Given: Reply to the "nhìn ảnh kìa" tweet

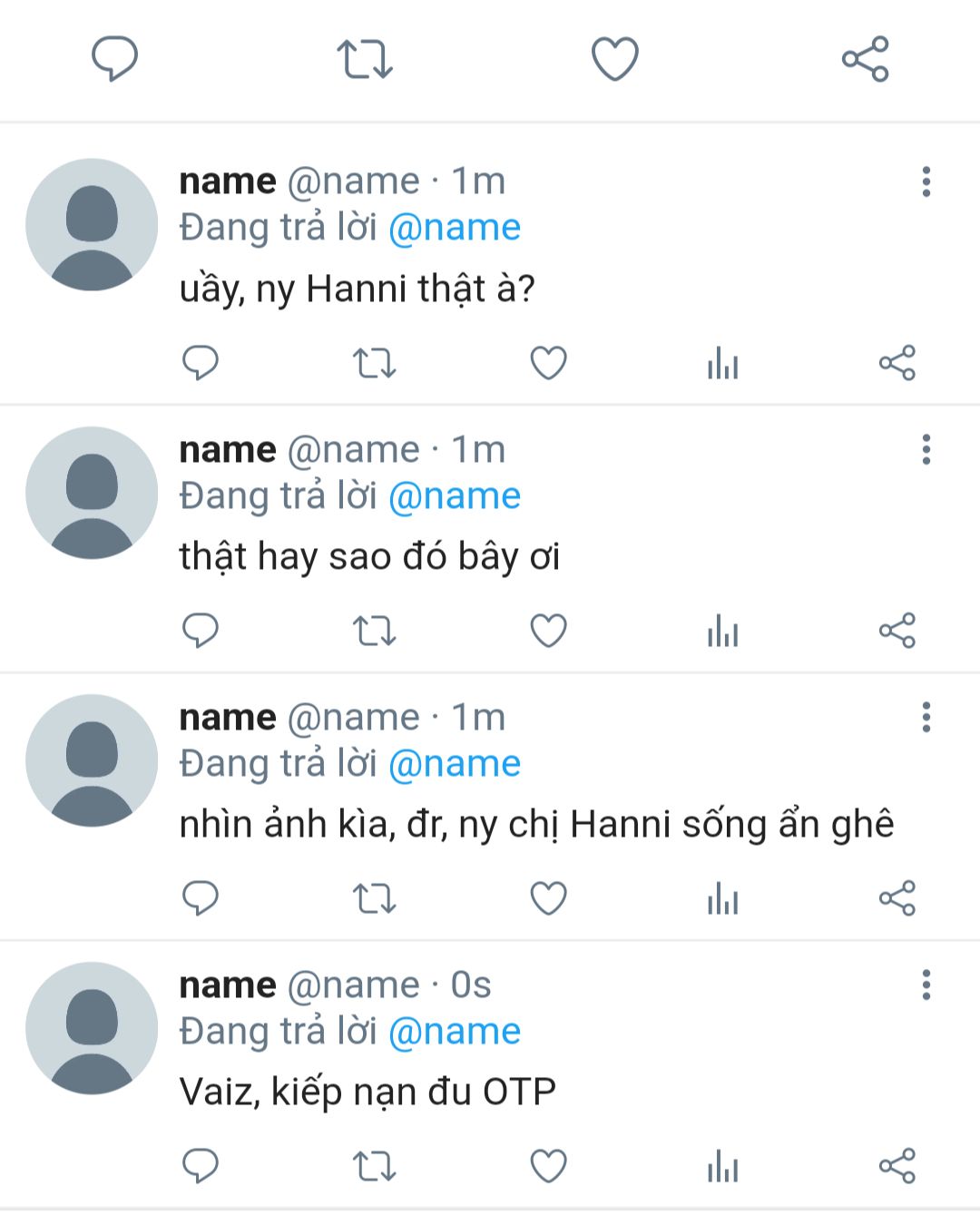Looking at the screenshot, I should (201, 898).
